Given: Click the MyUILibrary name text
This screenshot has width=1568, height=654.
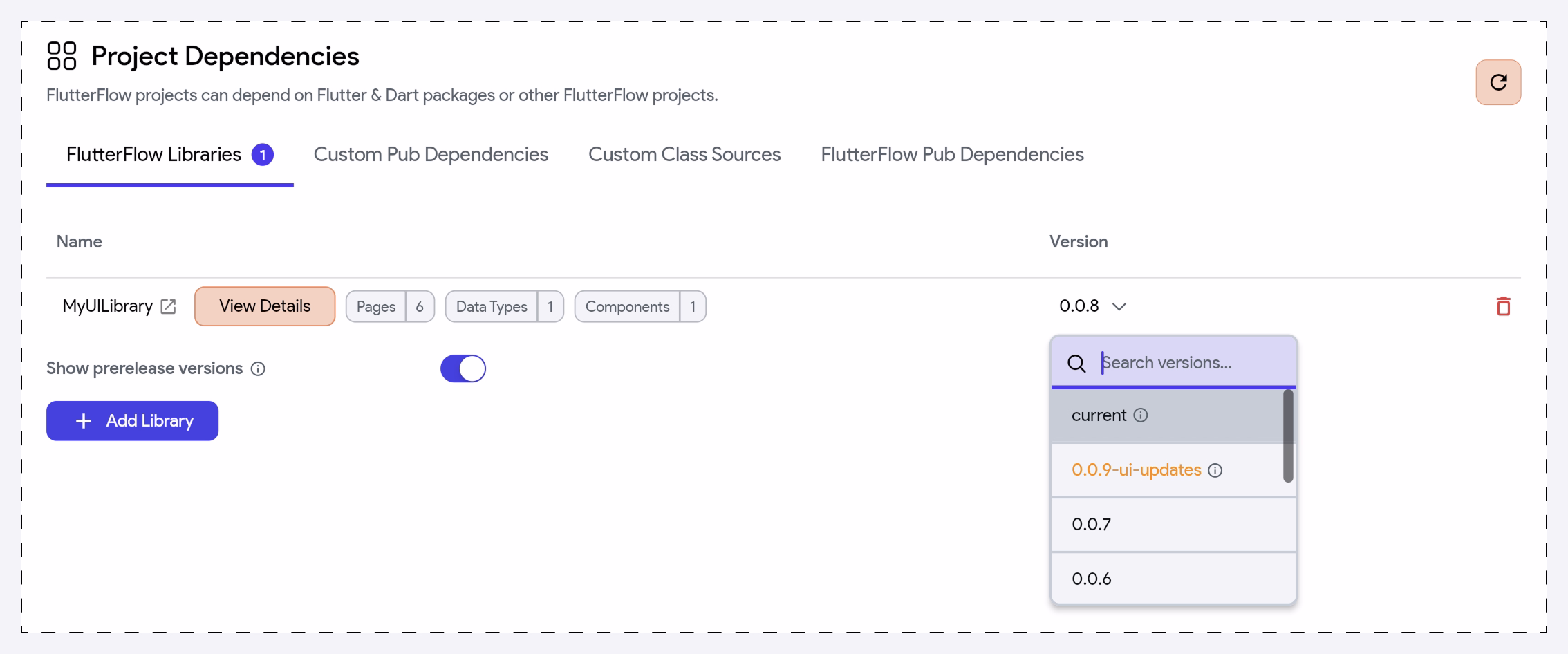Looking at the screenshot, I should (107, 306).
